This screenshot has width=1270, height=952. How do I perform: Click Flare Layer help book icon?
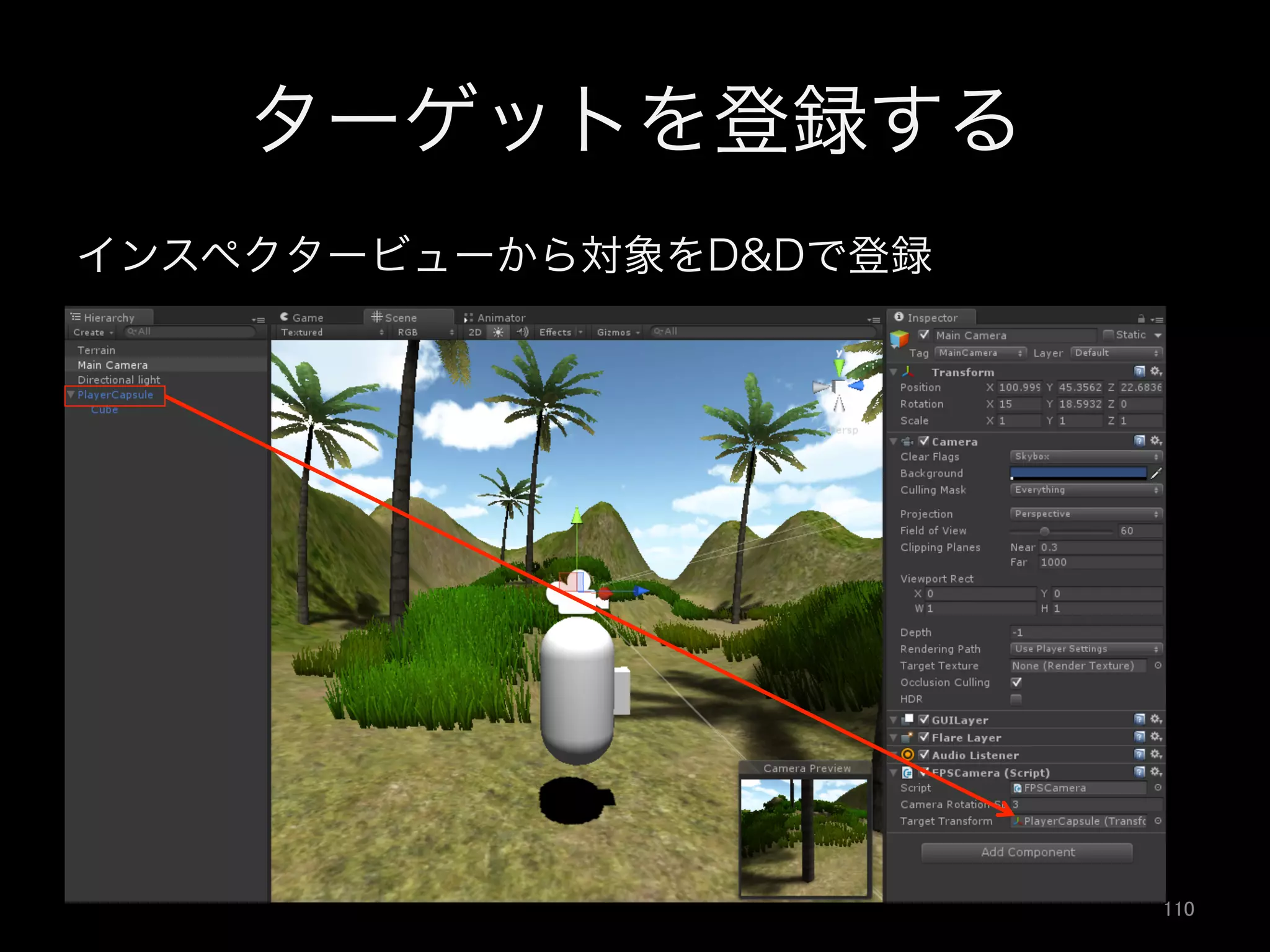click(x=1139, y=736)
